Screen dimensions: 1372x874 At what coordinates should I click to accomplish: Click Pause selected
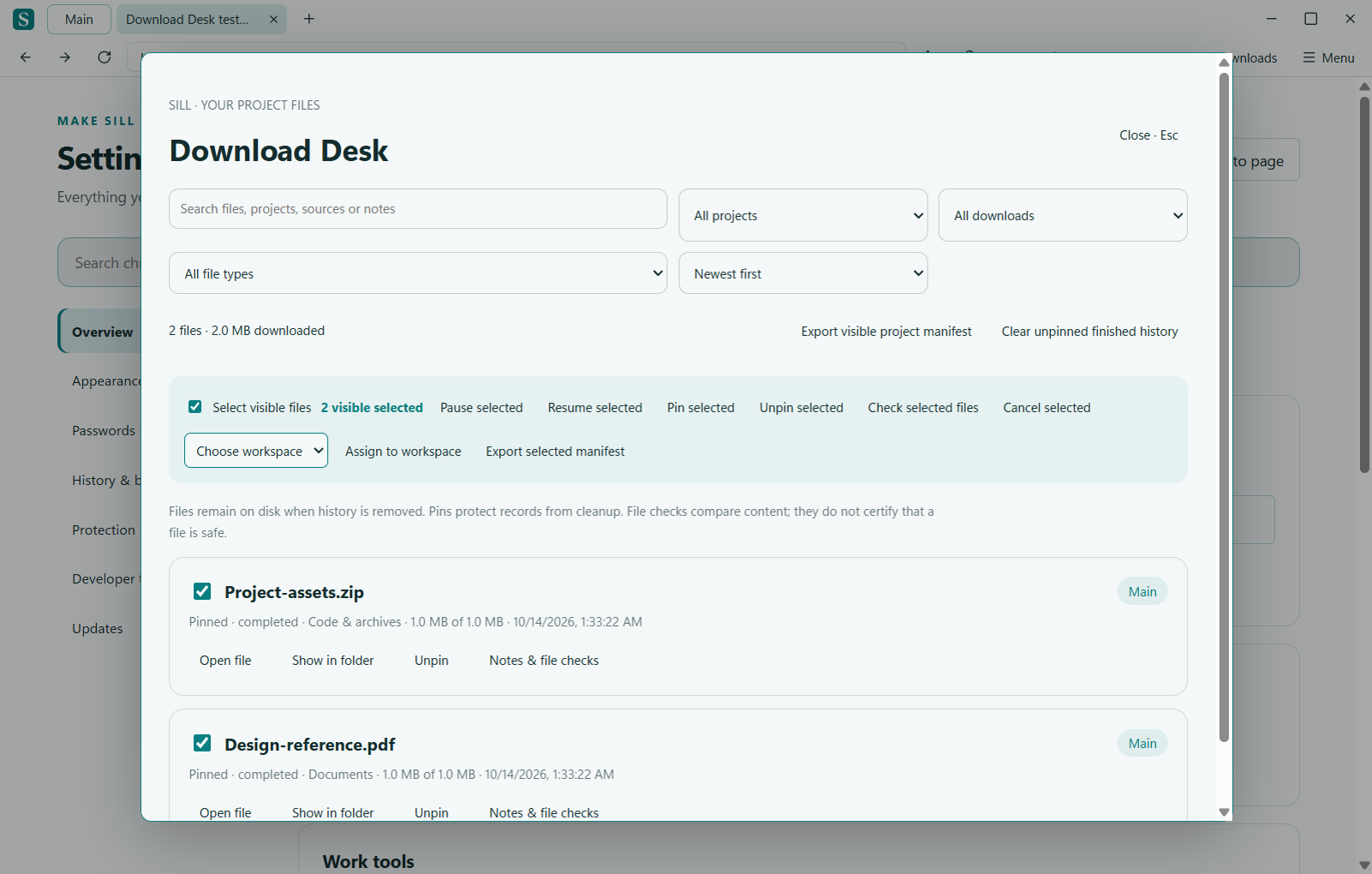point(481,408)
